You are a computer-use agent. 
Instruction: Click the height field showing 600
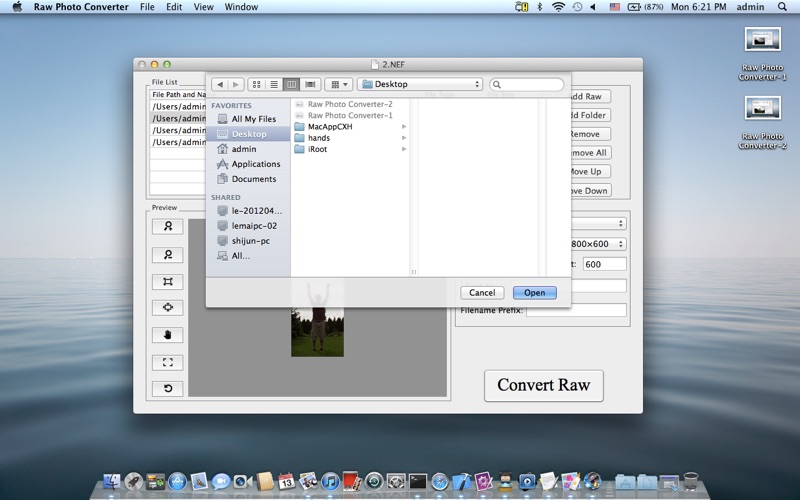pos(605,264)
